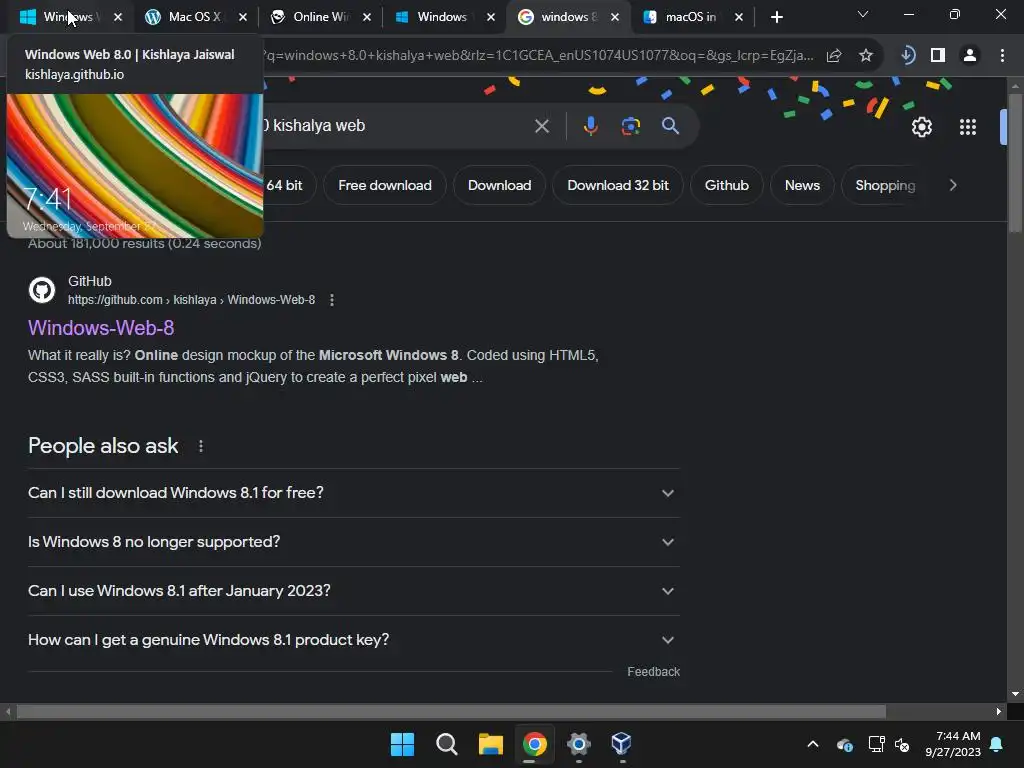
Task: Click the OneDrive cloud tray icon
Action: [844, 744]
